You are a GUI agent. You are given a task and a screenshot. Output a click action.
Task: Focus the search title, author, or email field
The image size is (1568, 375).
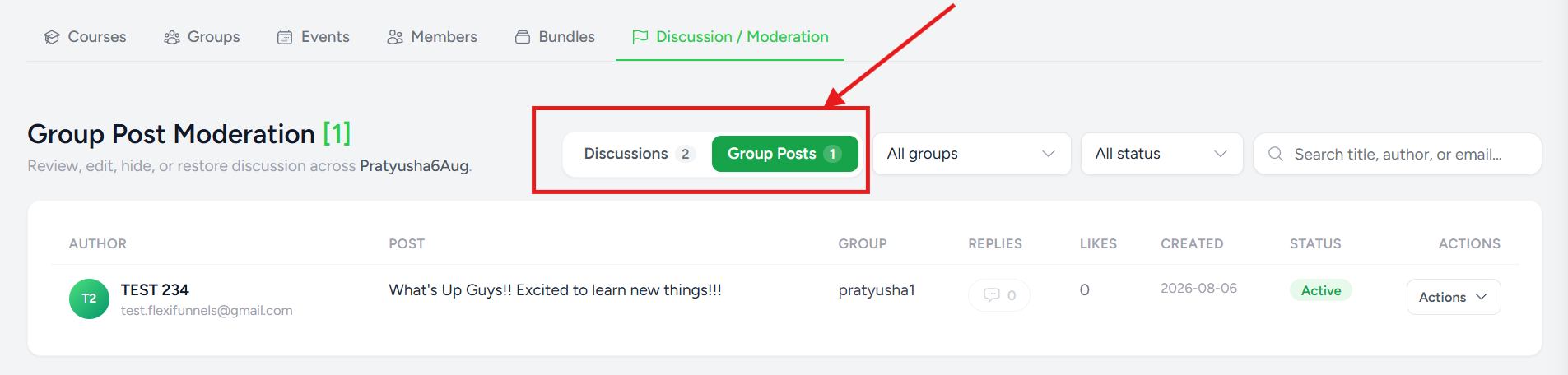coord(1397,154)
